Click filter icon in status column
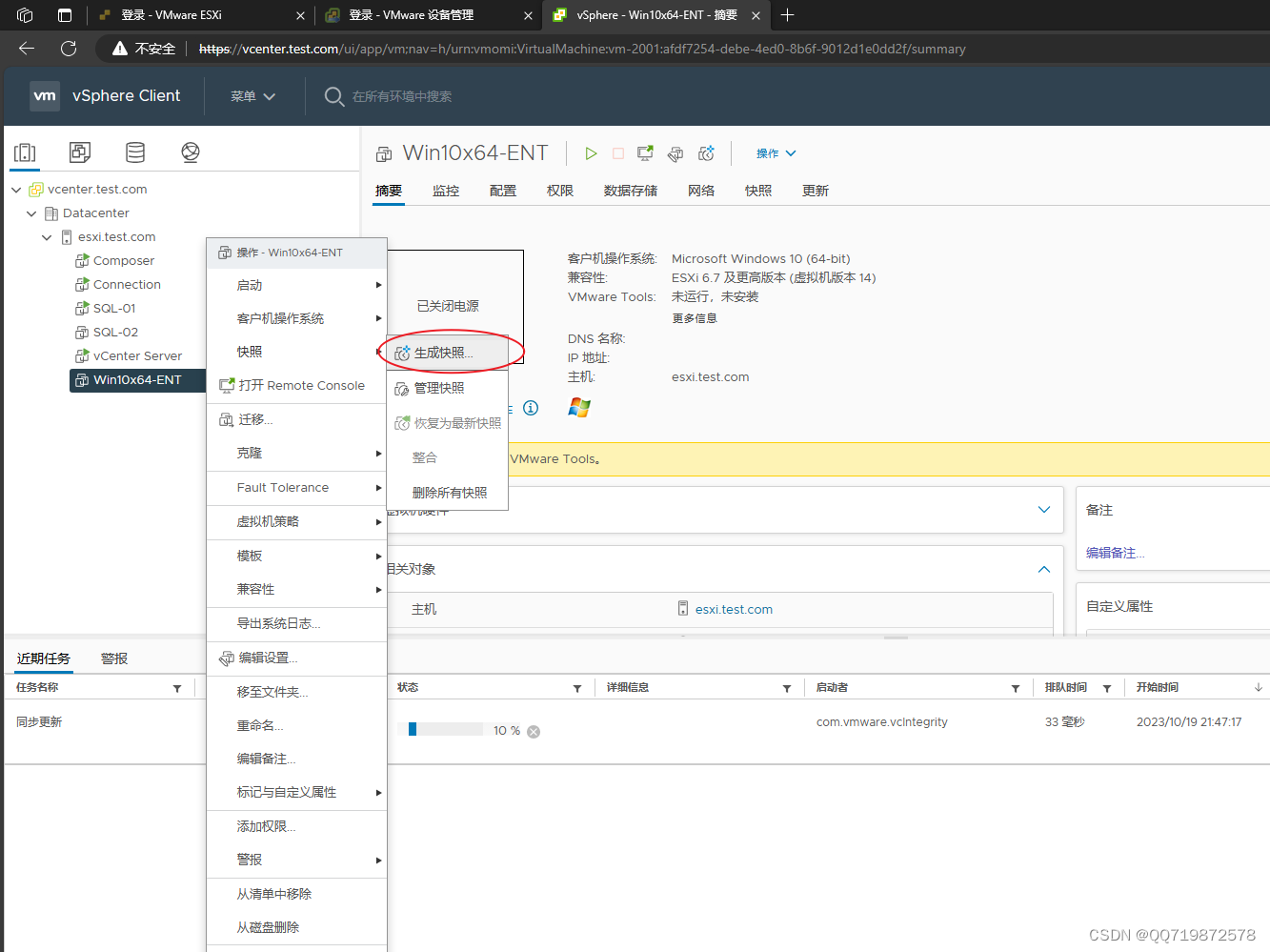 (577, 688)
